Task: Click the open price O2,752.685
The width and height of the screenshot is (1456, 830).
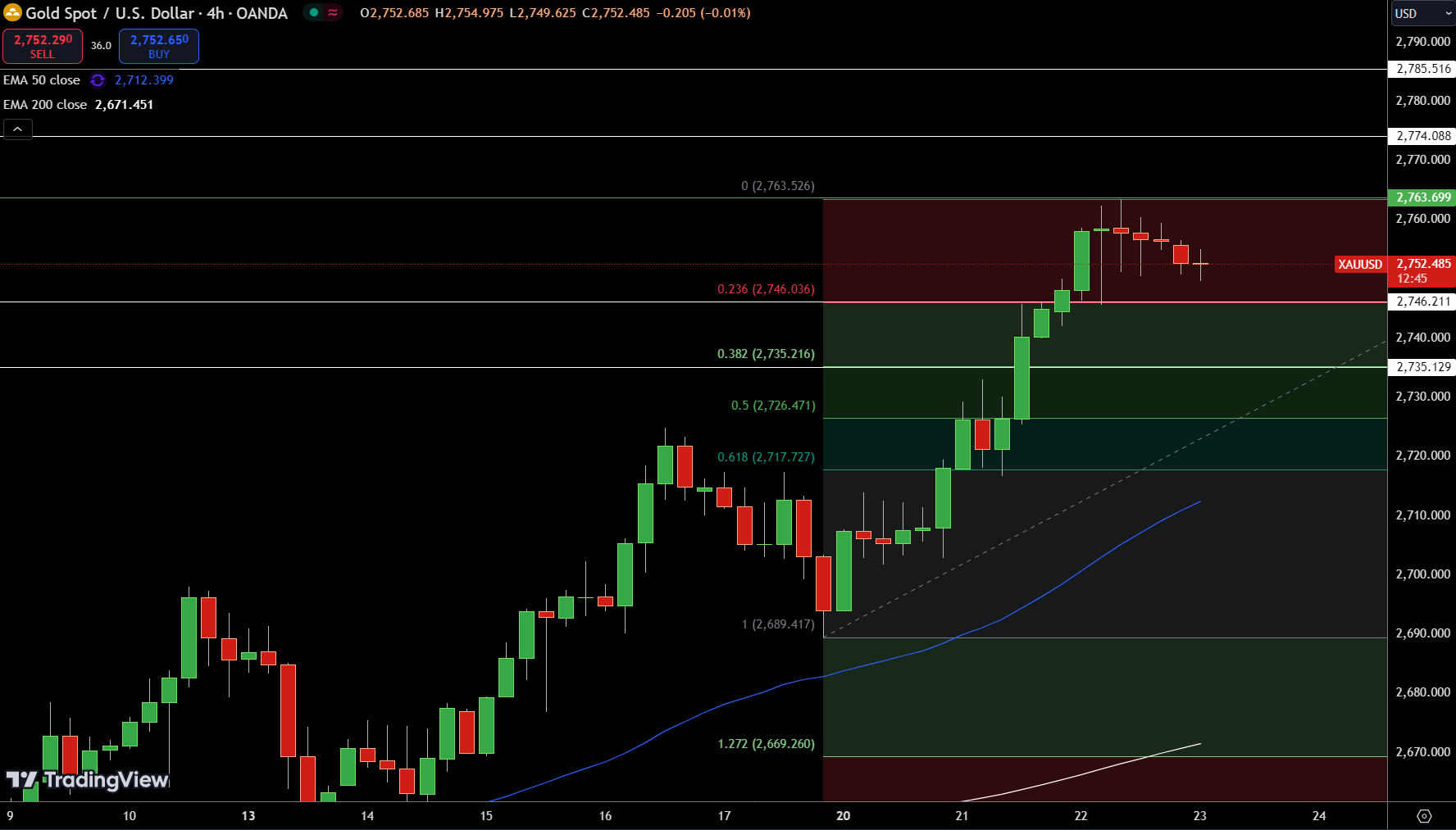Action: coord(394,13)
